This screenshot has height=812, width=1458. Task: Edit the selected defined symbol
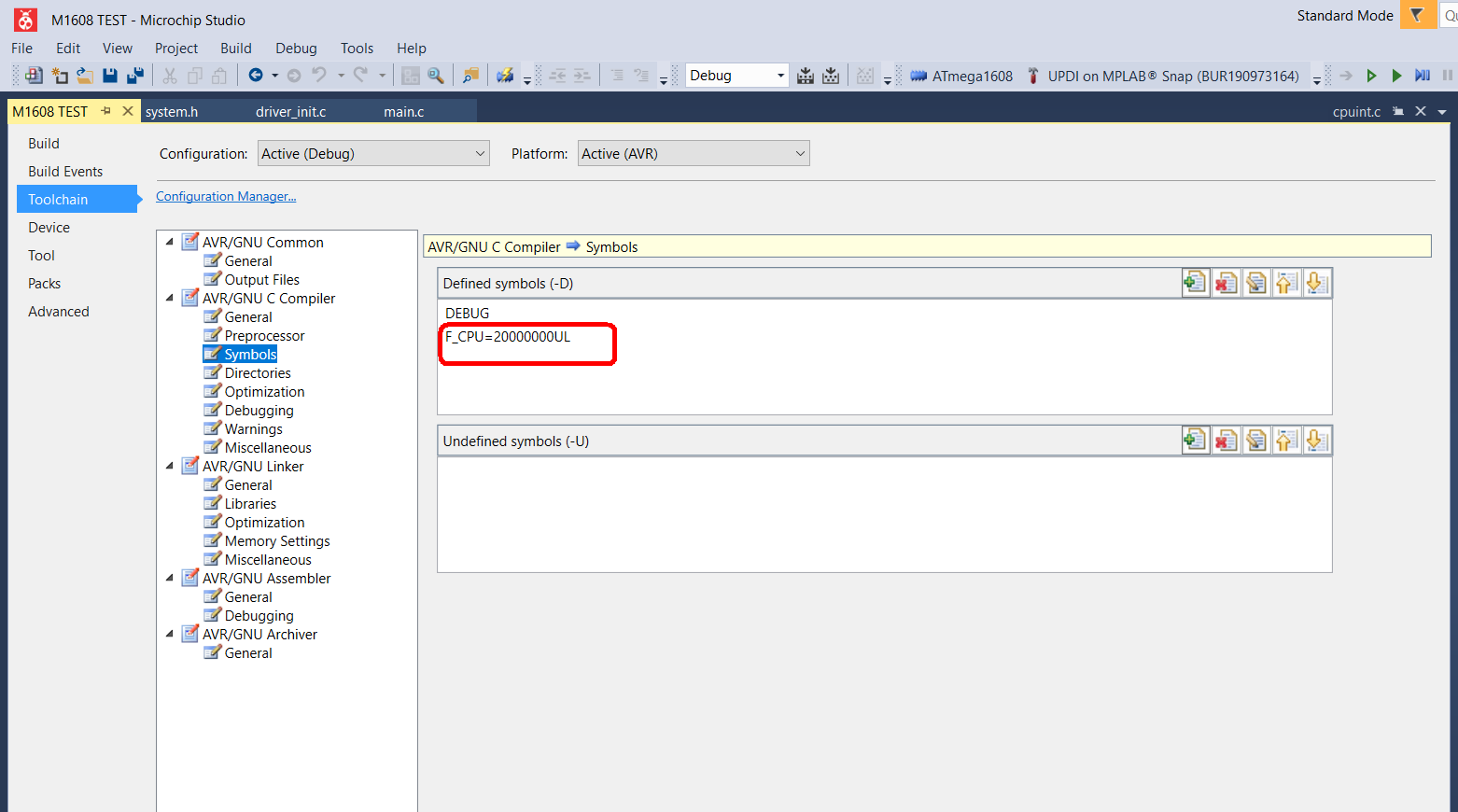(1256, 283)
